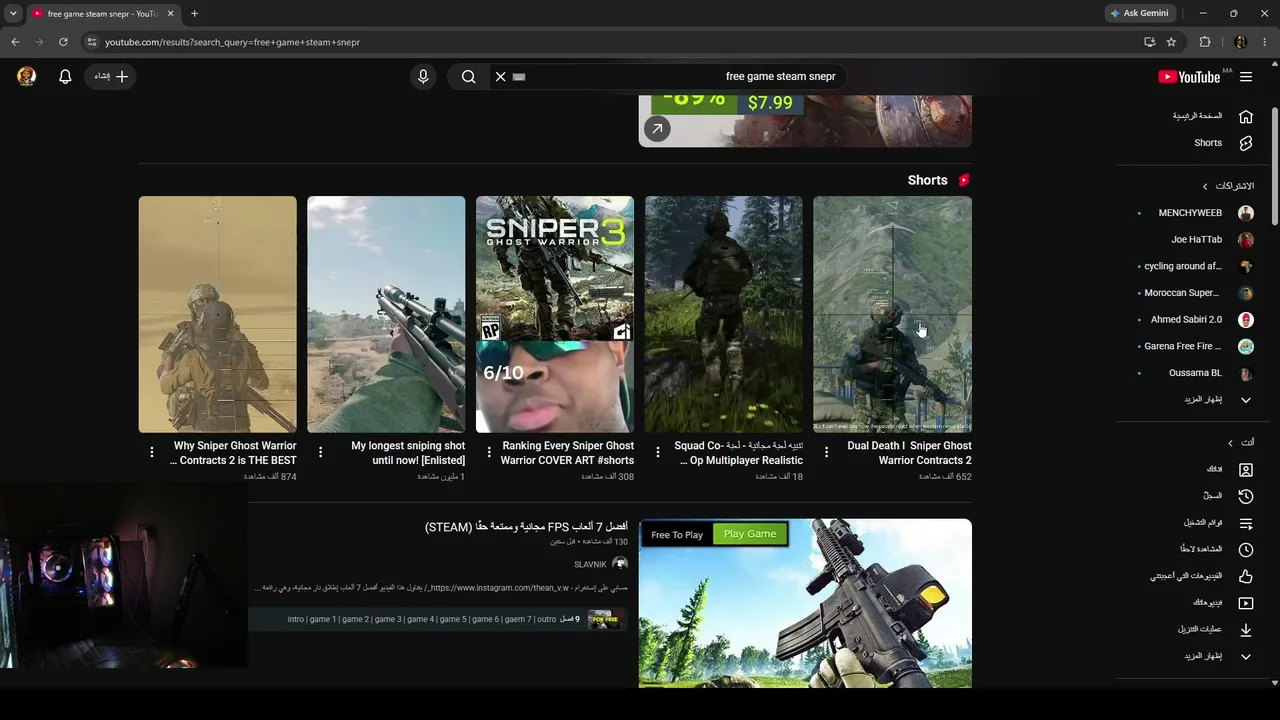Play the 'Dual Death' short thumbnail
The image size is (1280, 720).
[x=892, y=314]
